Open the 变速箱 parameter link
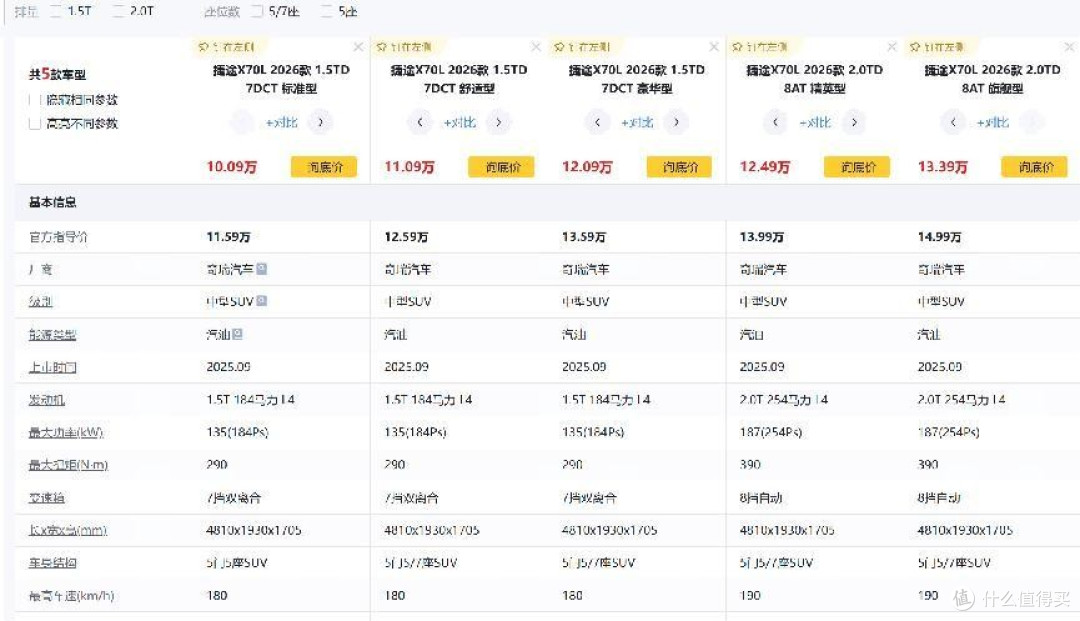The width and height of the screenshot is (1080, 621). (x=46, y=498)
